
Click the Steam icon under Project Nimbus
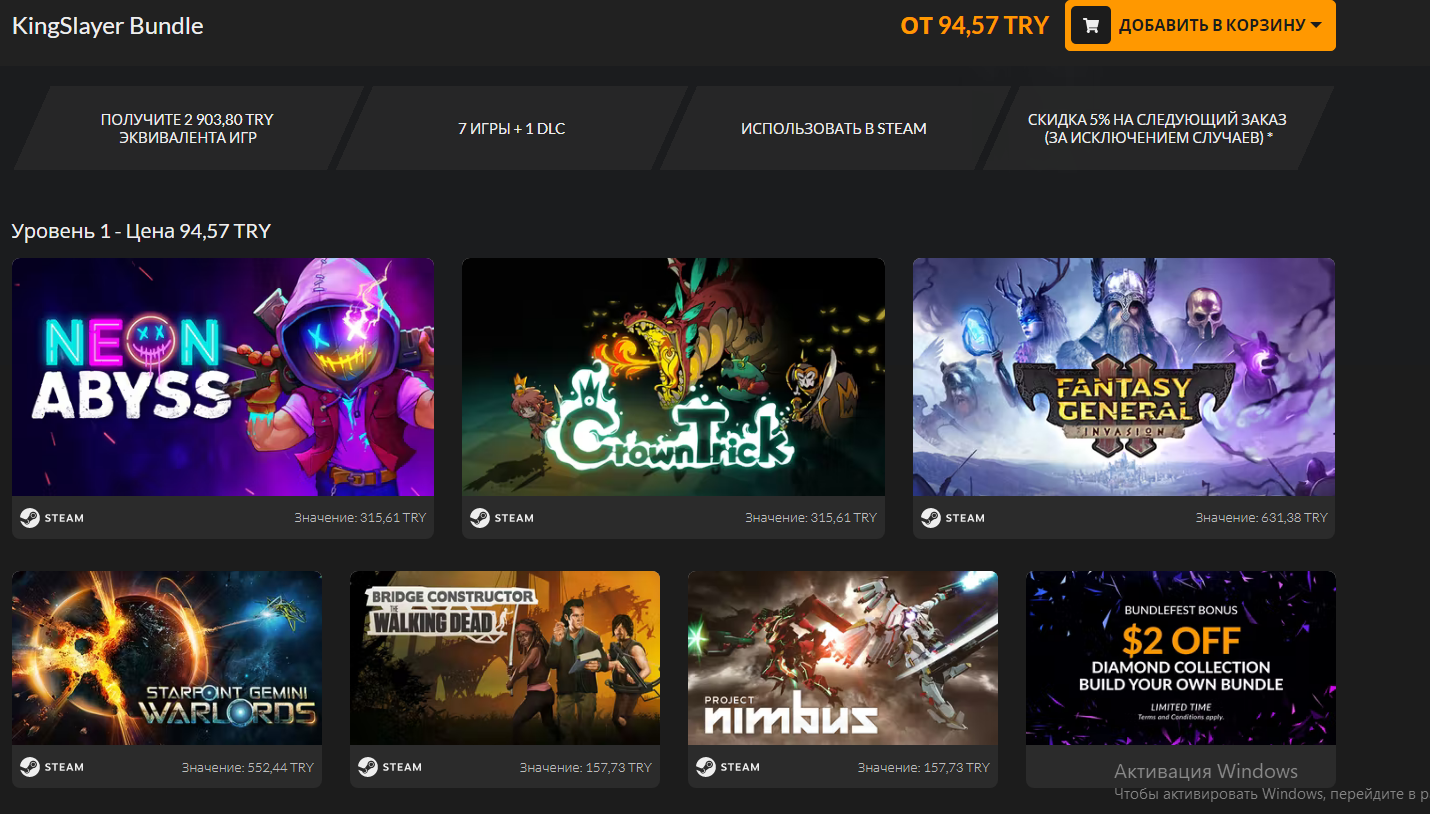point(706,767)
